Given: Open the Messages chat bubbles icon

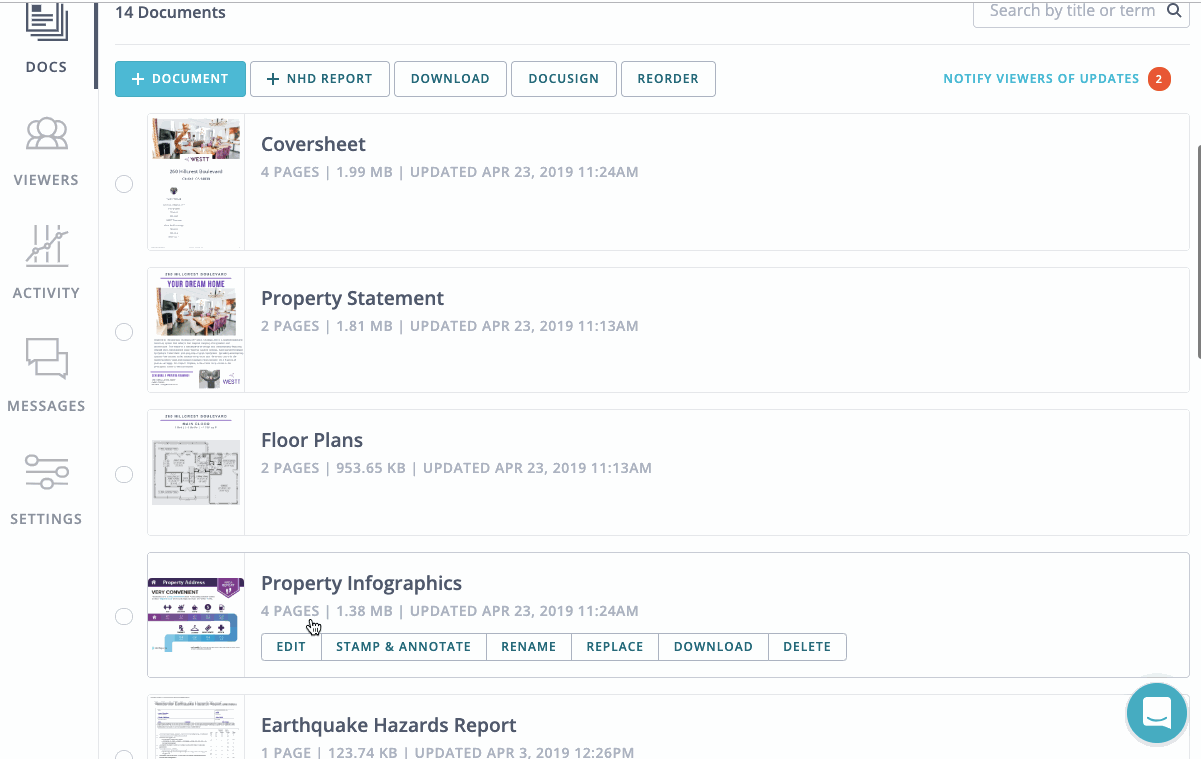Looking at the screenshot, I should tap(46, 360).
